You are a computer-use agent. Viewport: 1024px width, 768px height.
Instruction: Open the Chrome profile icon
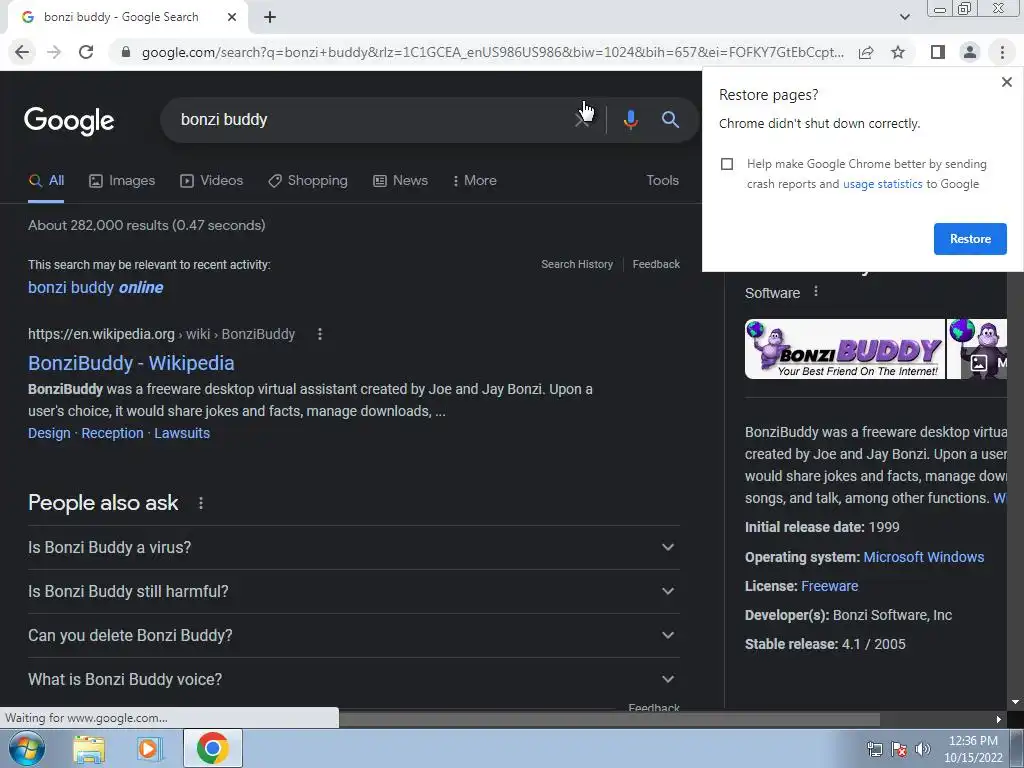(970, 52)
